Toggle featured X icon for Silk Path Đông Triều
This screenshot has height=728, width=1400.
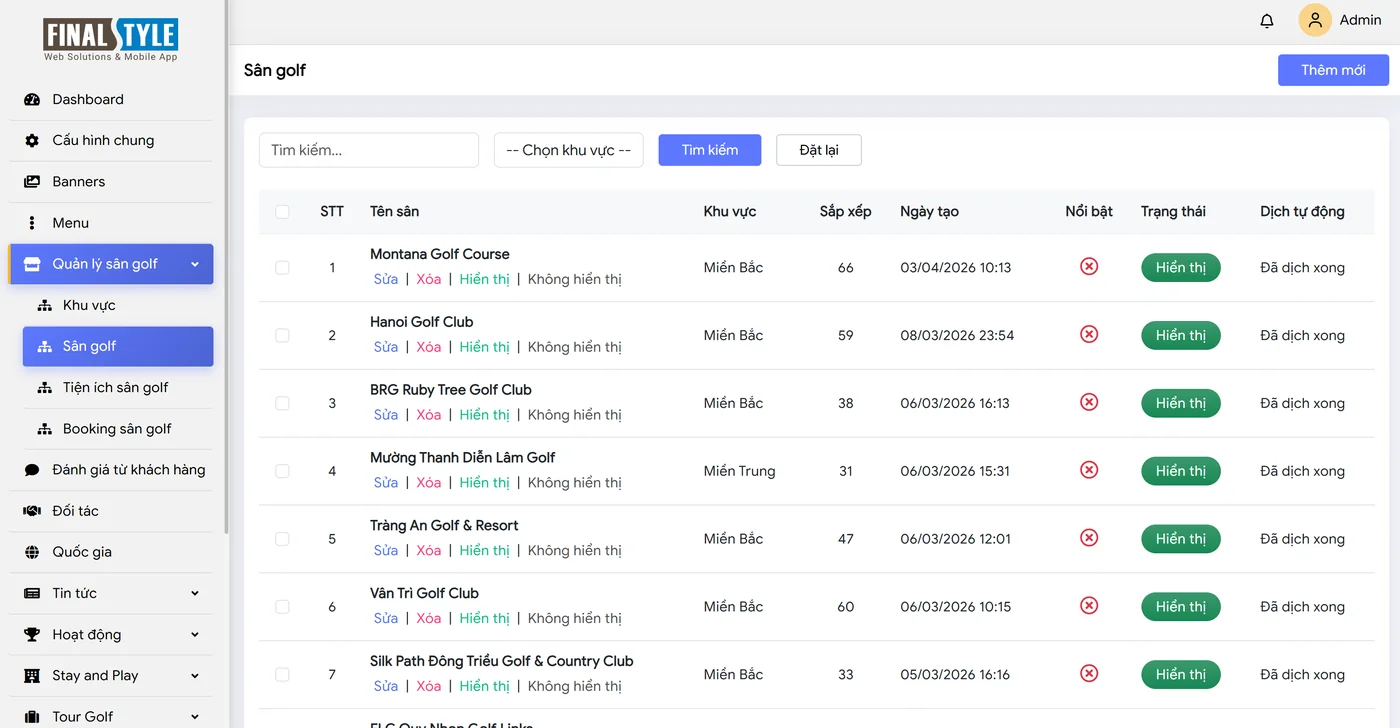1089,673
